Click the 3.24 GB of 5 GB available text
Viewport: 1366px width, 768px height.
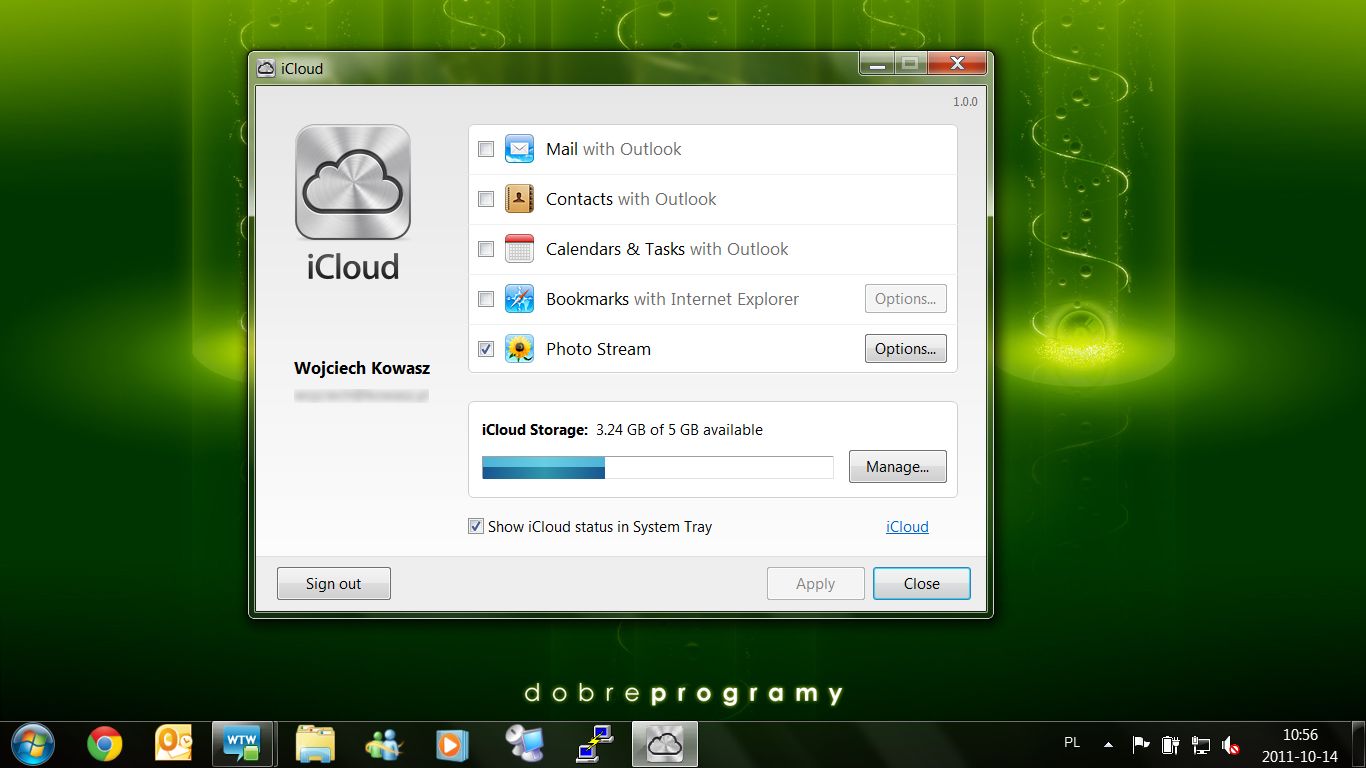pos(679,430)
